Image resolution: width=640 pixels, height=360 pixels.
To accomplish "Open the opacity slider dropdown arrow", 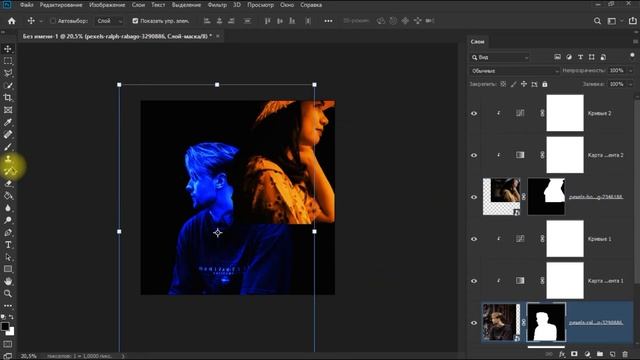I will pos(631,71).
